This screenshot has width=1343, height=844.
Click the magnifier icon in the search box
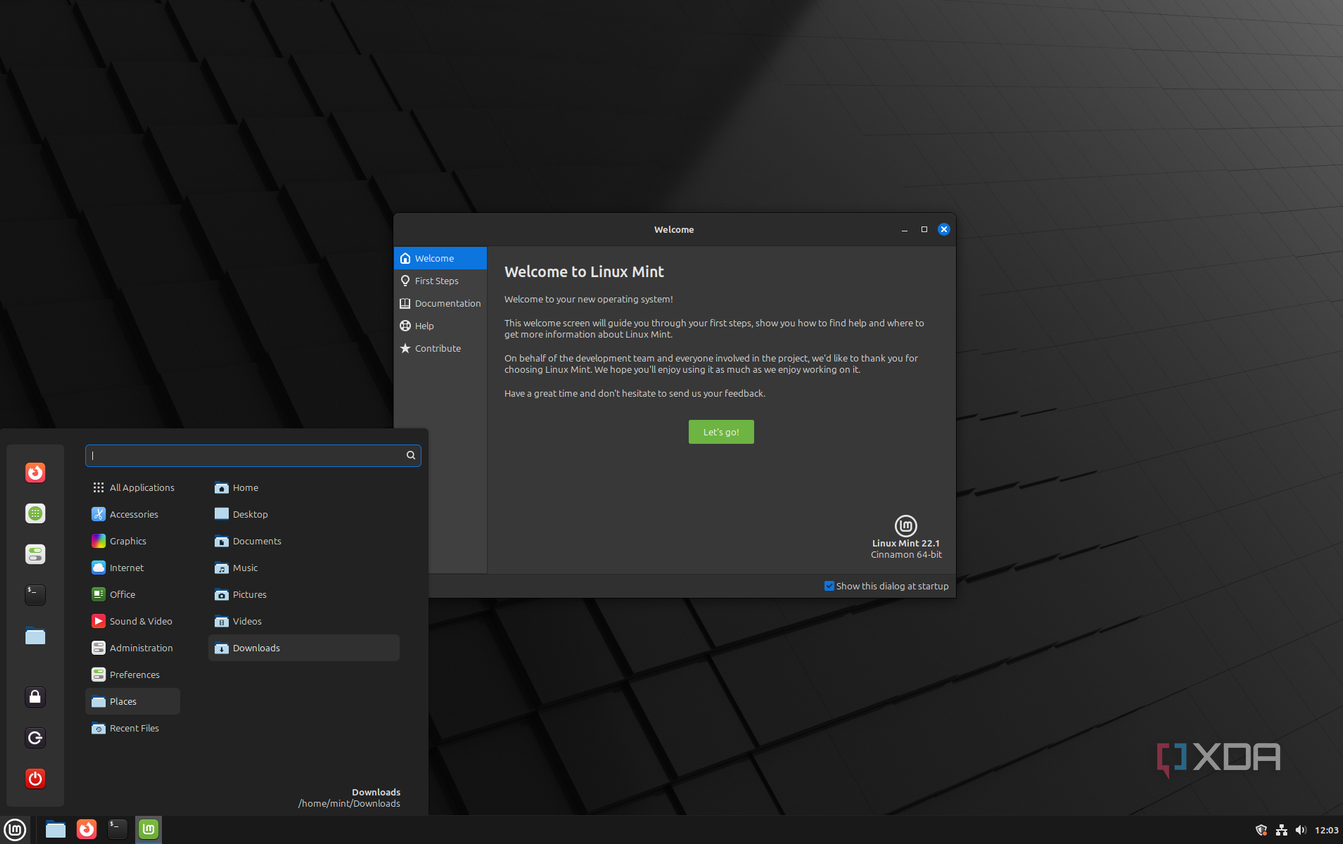410,455
